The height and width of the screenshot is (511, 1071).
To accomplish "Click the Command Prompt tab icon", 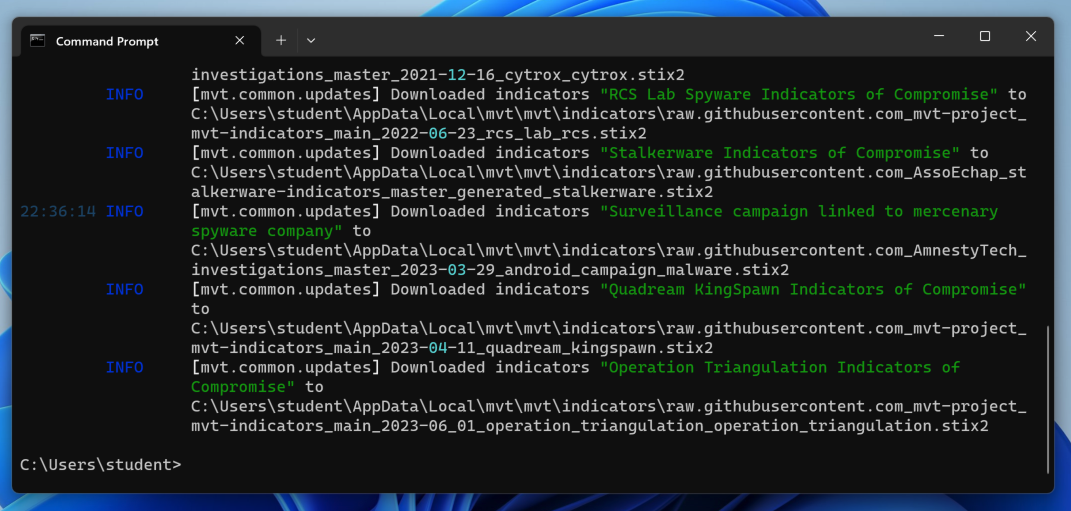I will click(38, 41).
